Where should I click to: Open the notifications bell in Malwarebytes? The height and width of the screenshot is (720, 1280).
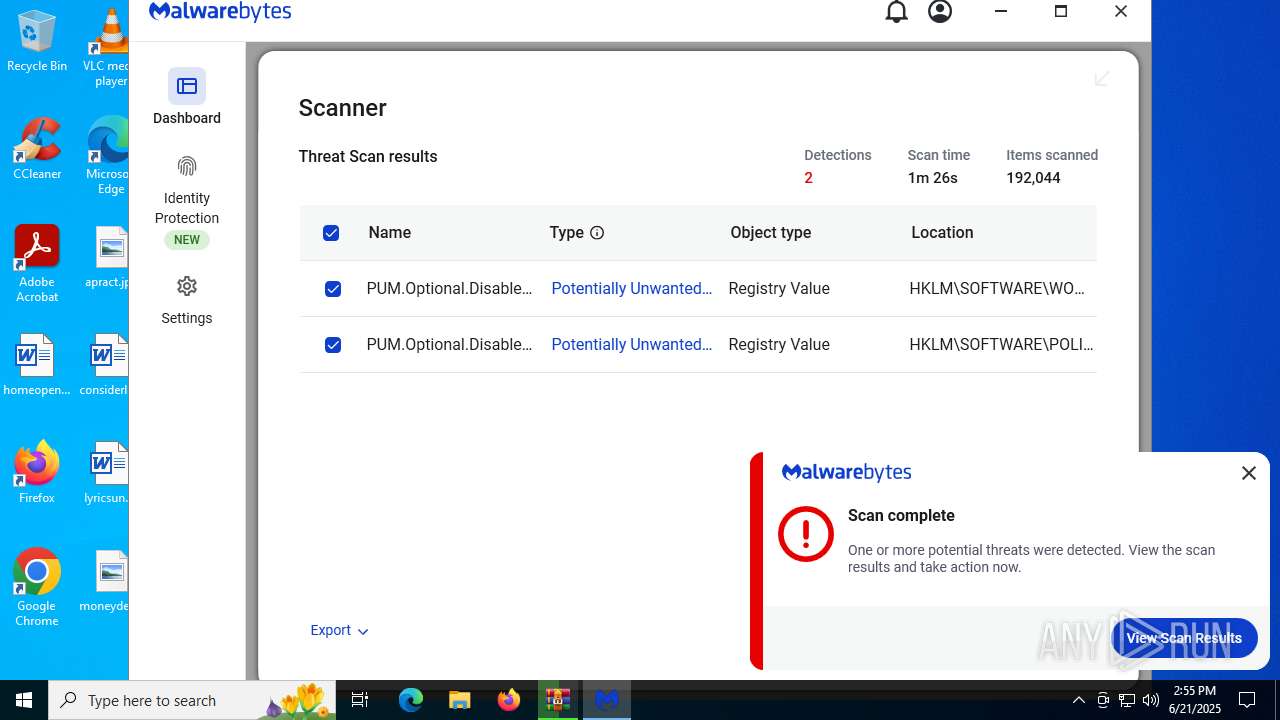(897, 12)
